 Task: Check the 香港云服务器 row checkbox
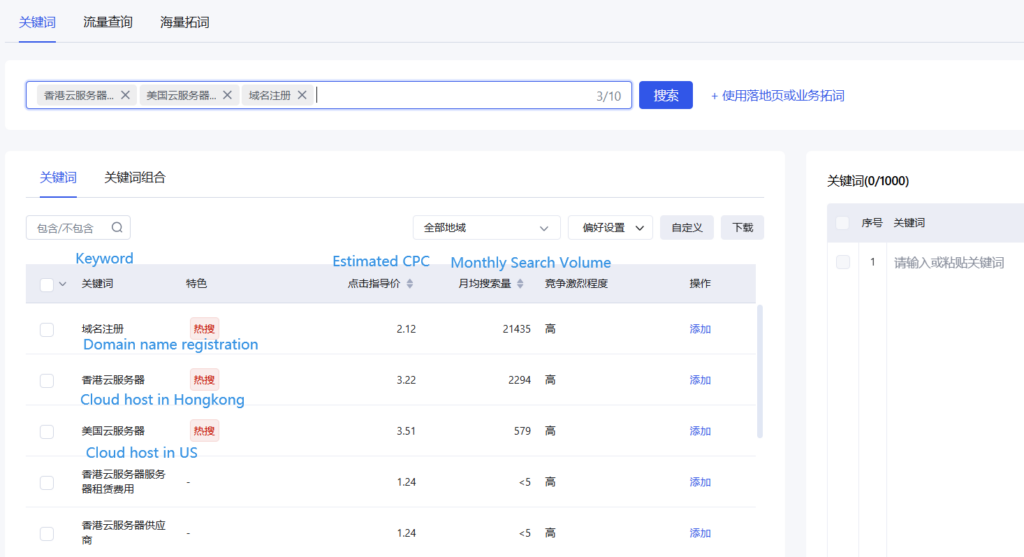pyautogui.click(x=46, y=381)
